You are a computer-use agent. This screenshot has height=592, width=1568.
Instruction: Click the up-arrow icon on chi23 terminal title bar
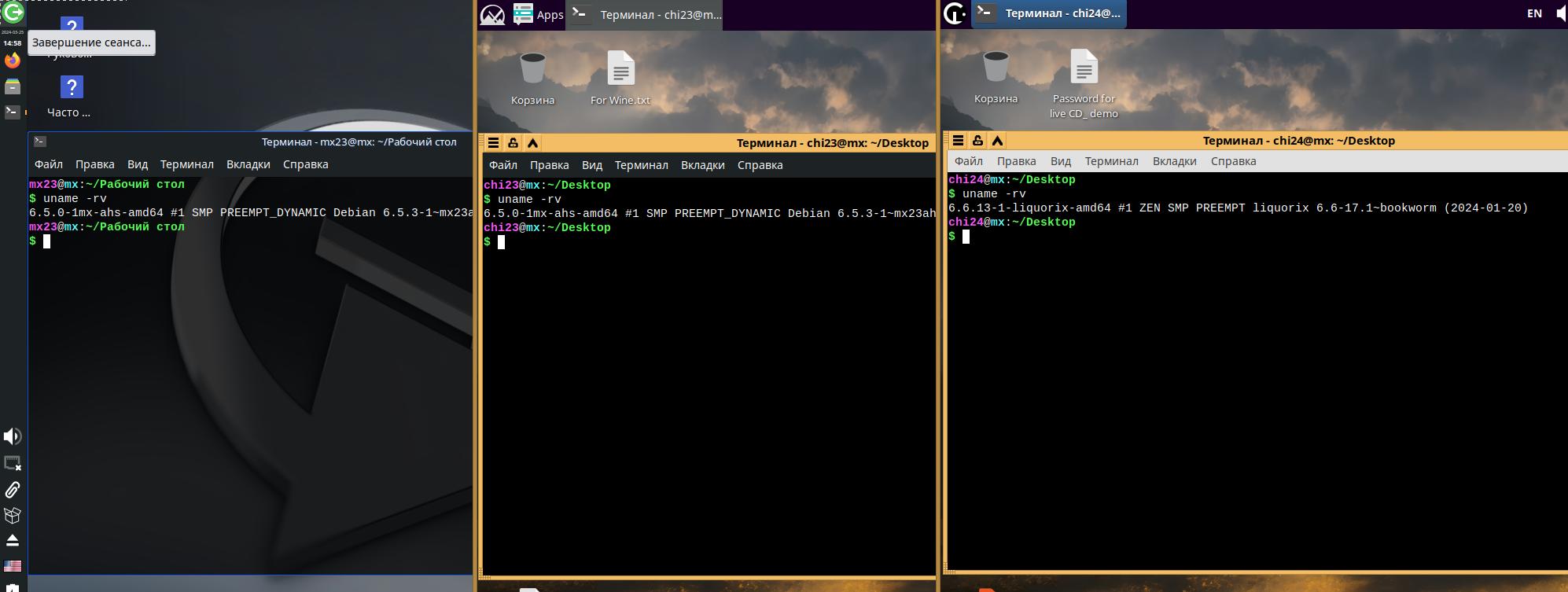point(532,143)
